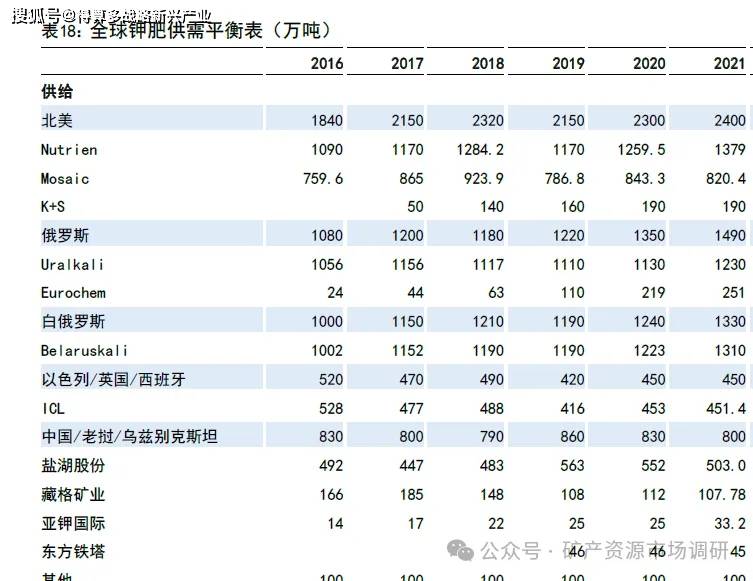Click the 北美 row label
753x581 pixels.
(57, 120)
